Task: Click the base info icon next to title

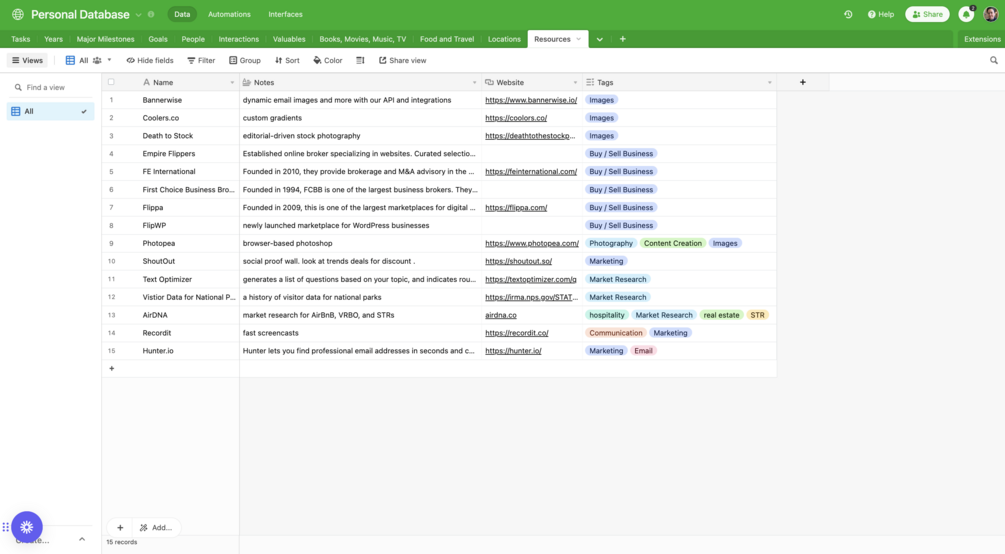Action: [151, 14]
